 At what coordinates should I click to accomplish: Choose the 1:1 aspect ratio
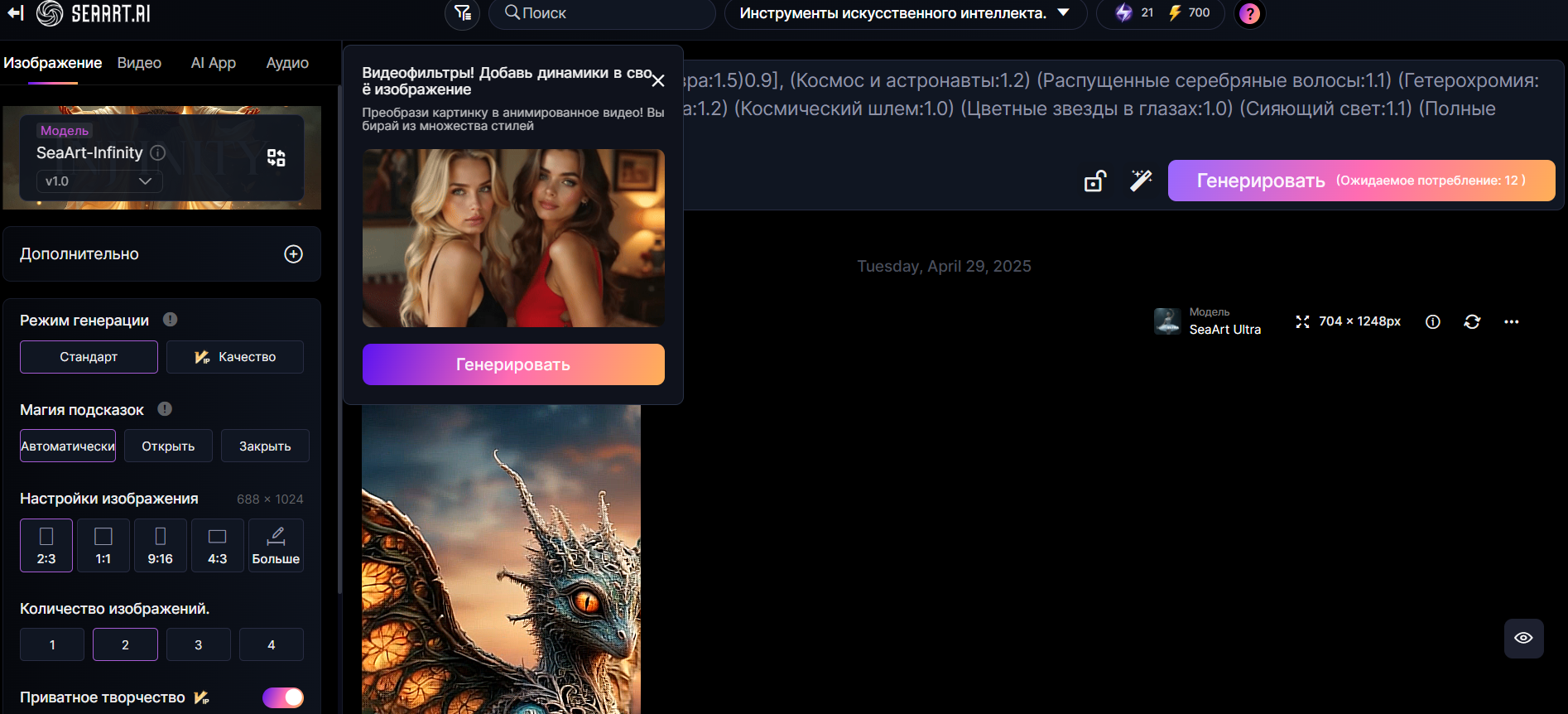(103, 545)
